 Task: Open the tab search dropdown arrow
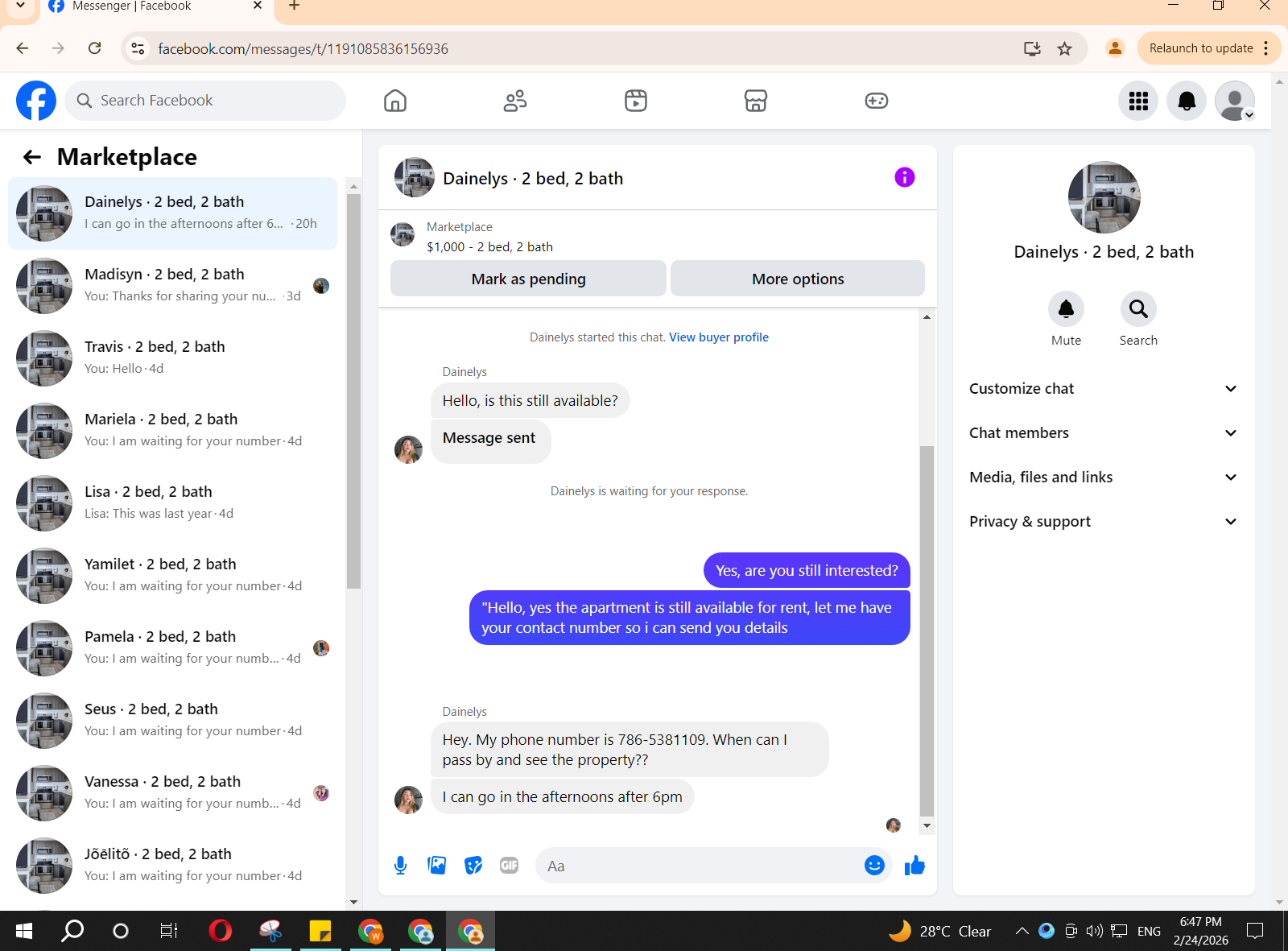(x=20, y=6)
